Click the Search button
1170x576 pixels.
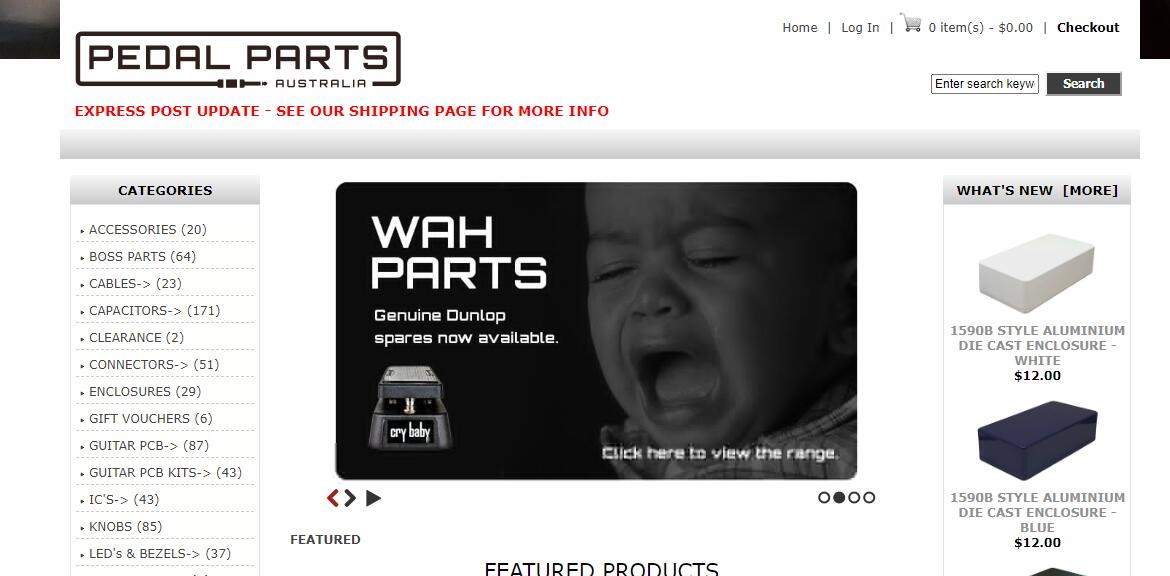[x=1083, y=84]
